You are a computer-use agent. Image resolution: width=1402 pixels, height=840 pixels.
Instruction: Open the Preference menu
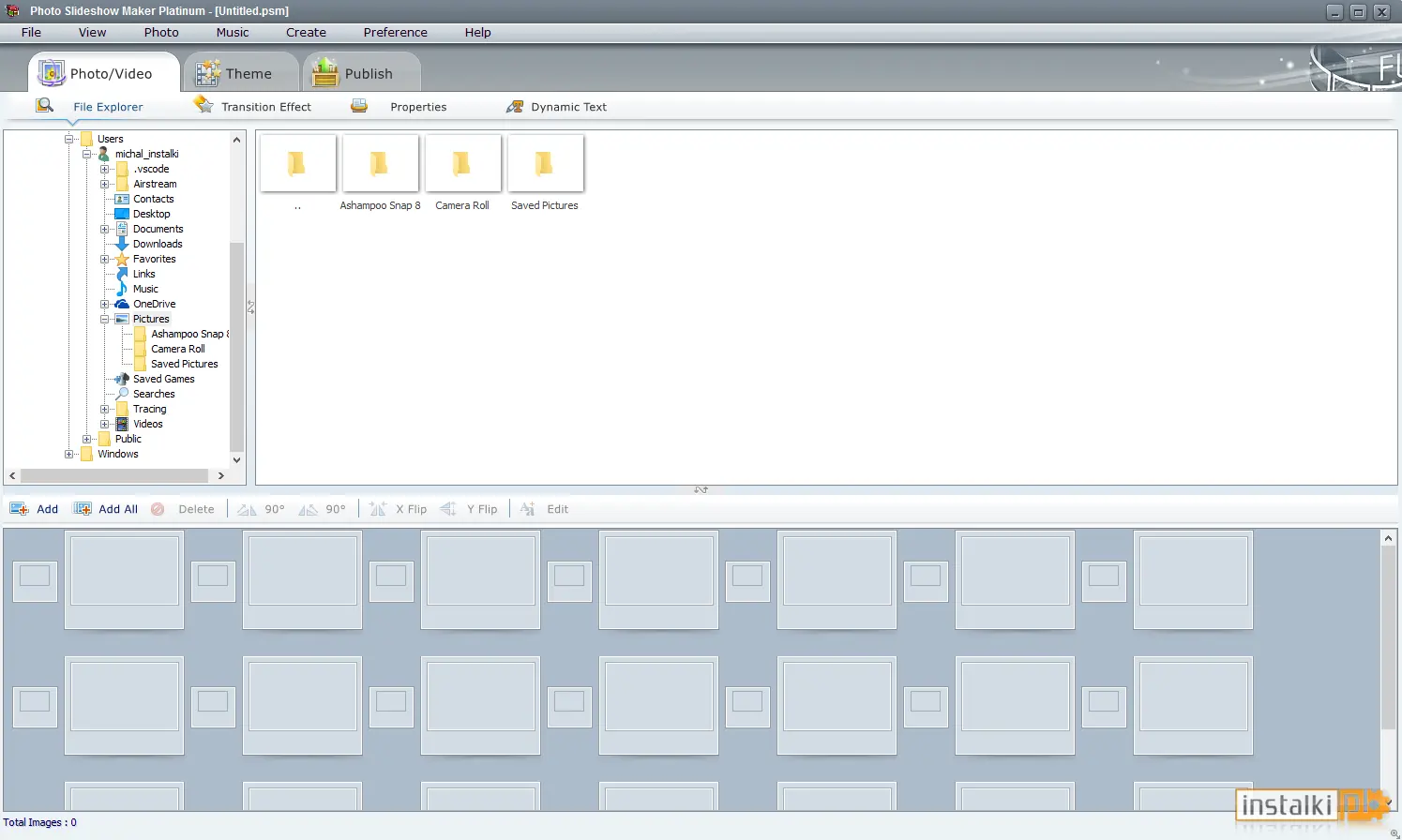(396, 32)
